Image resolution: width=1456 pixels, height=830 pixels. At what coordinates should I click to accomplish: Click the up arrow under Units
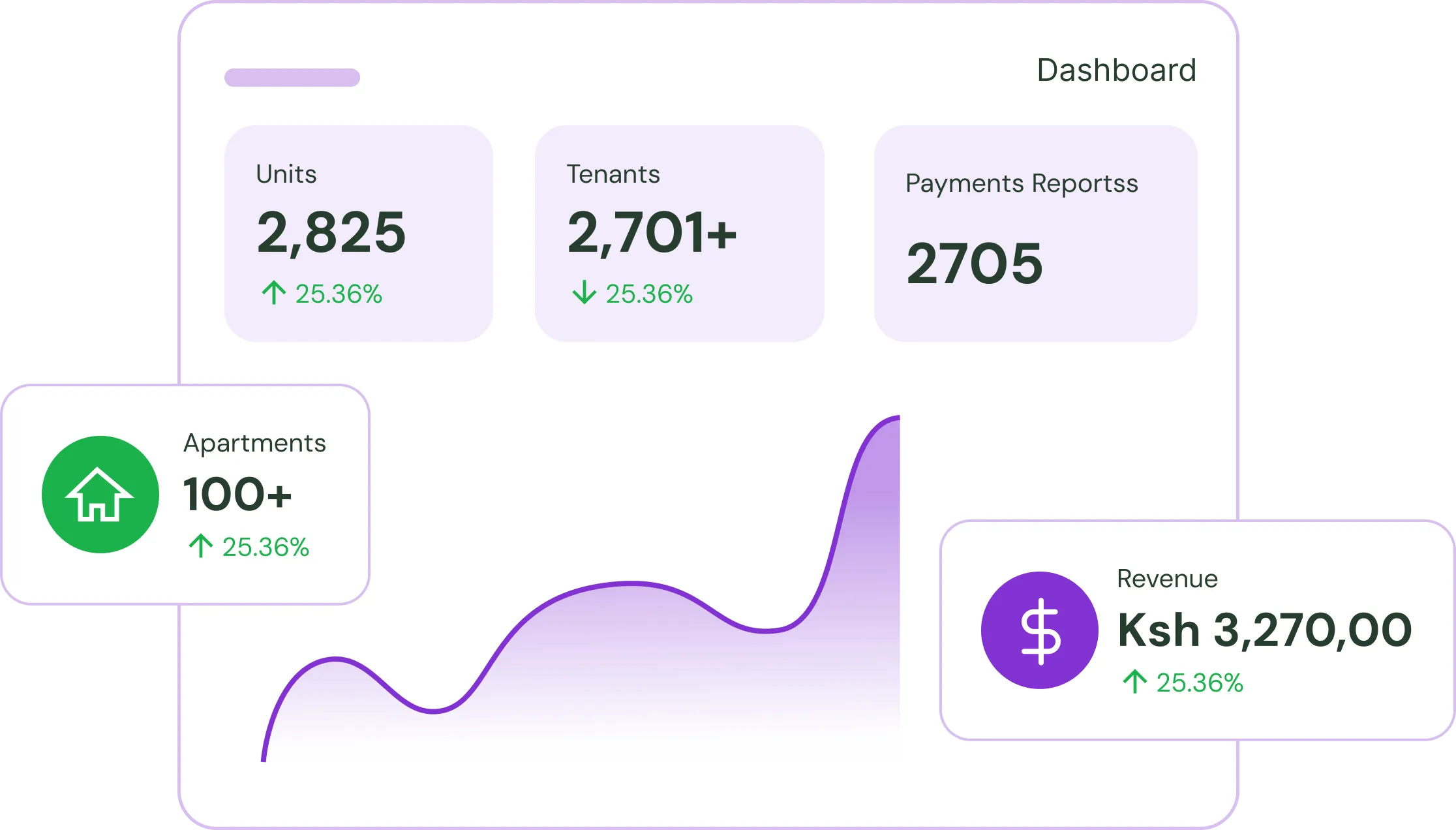[273, 293]
